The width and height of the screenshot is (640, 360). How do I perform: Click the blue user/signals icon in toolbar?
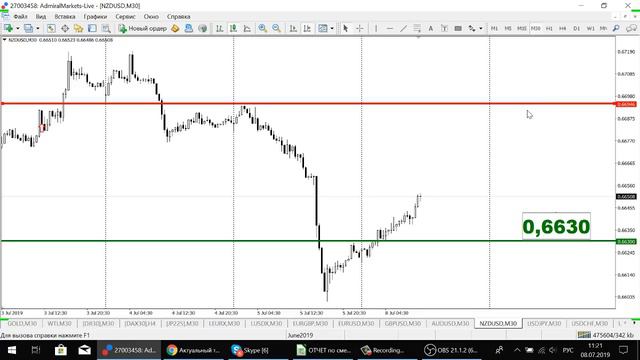coord(189,28)
